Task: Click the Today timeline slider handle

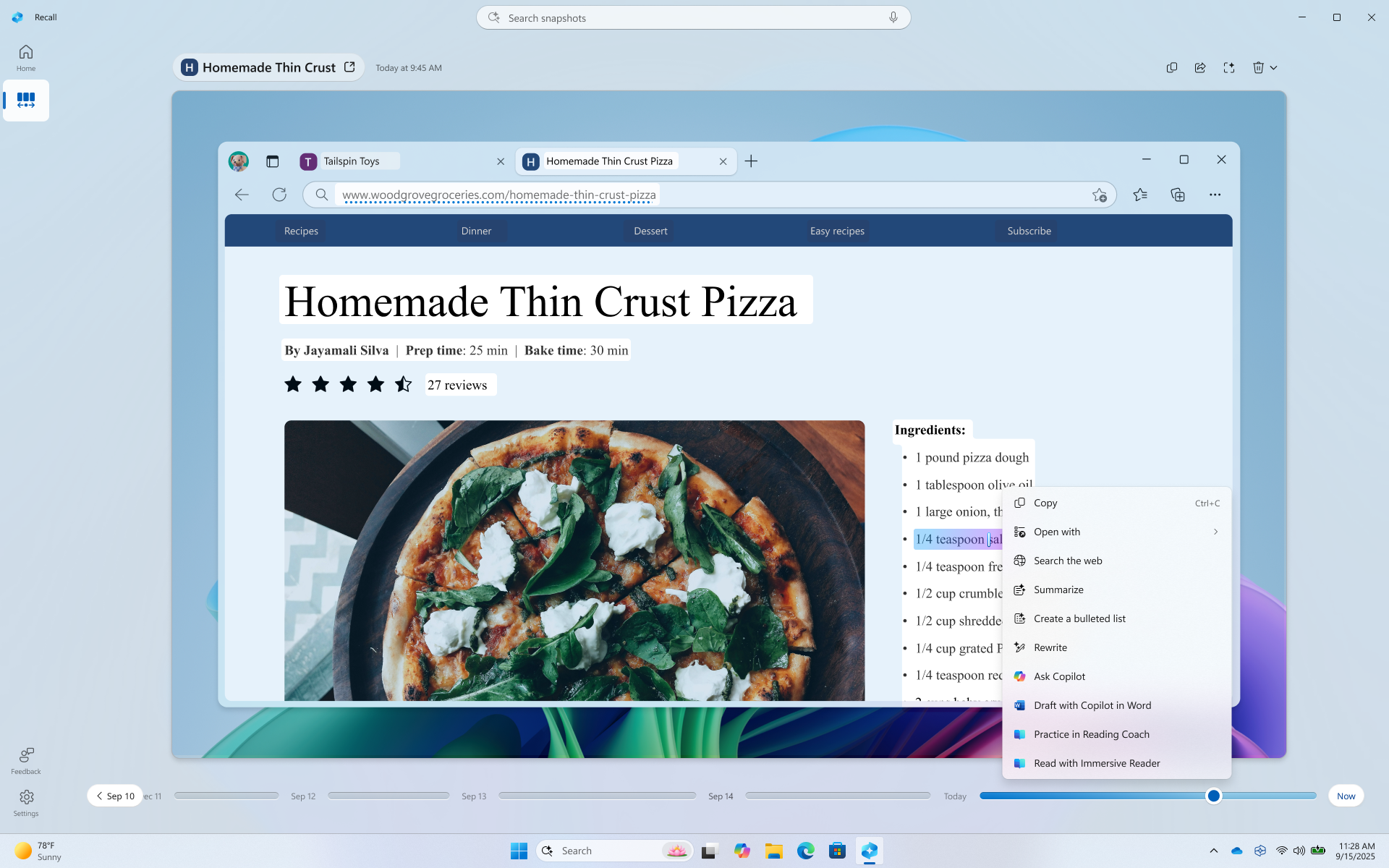Action: tap(1214, 796)
